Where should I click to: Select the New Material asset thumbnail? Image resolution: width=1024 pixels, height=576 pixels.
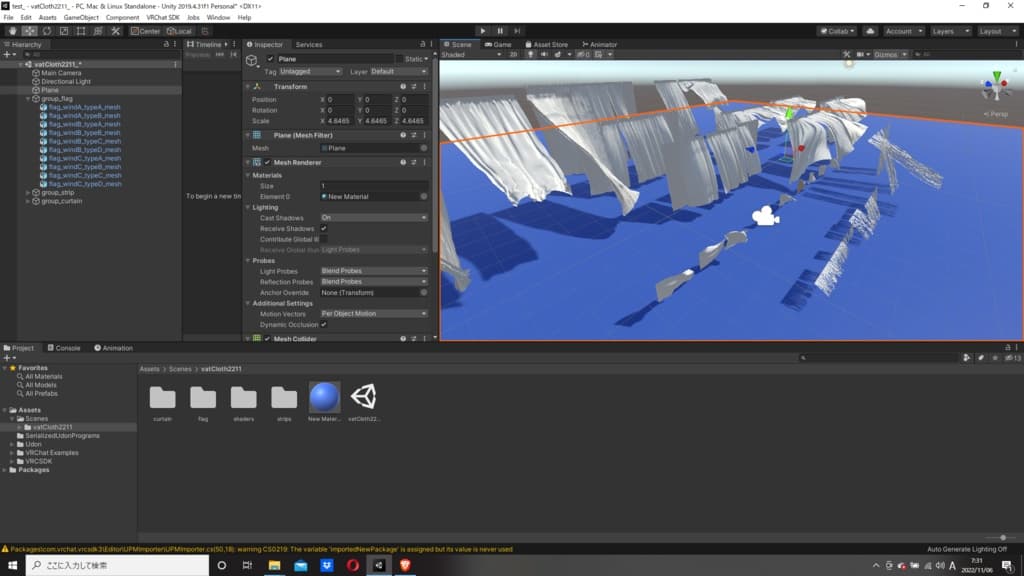tap(324, 397)
